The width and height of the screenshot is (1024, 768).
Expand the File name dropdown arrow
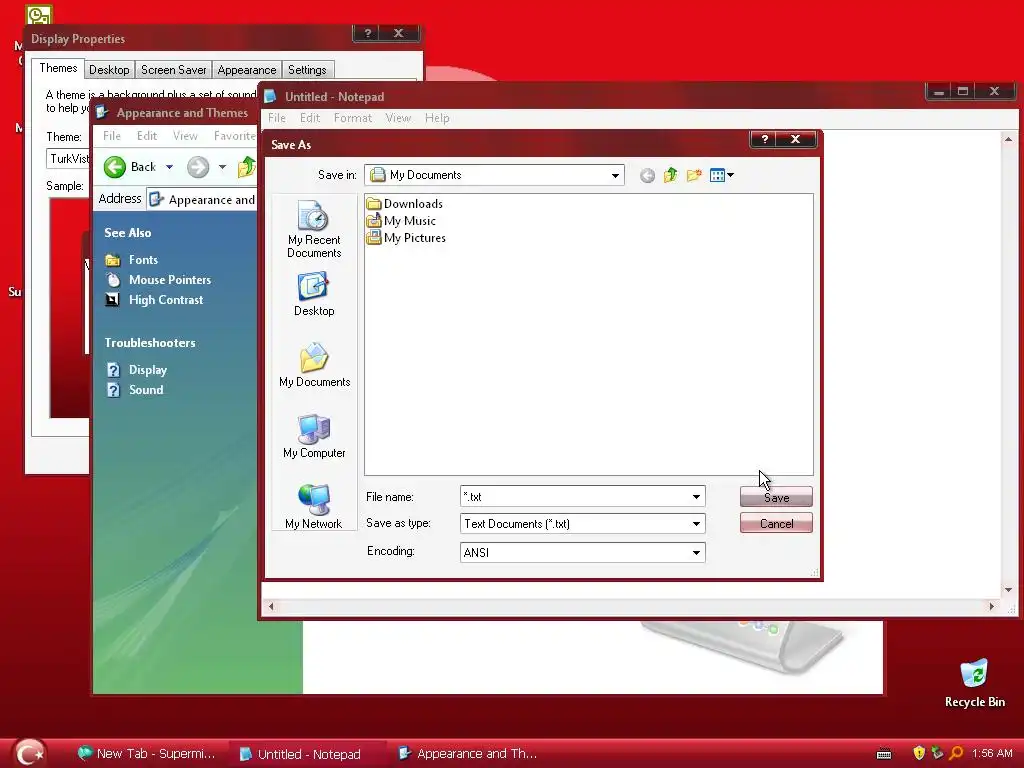[696, 497]
